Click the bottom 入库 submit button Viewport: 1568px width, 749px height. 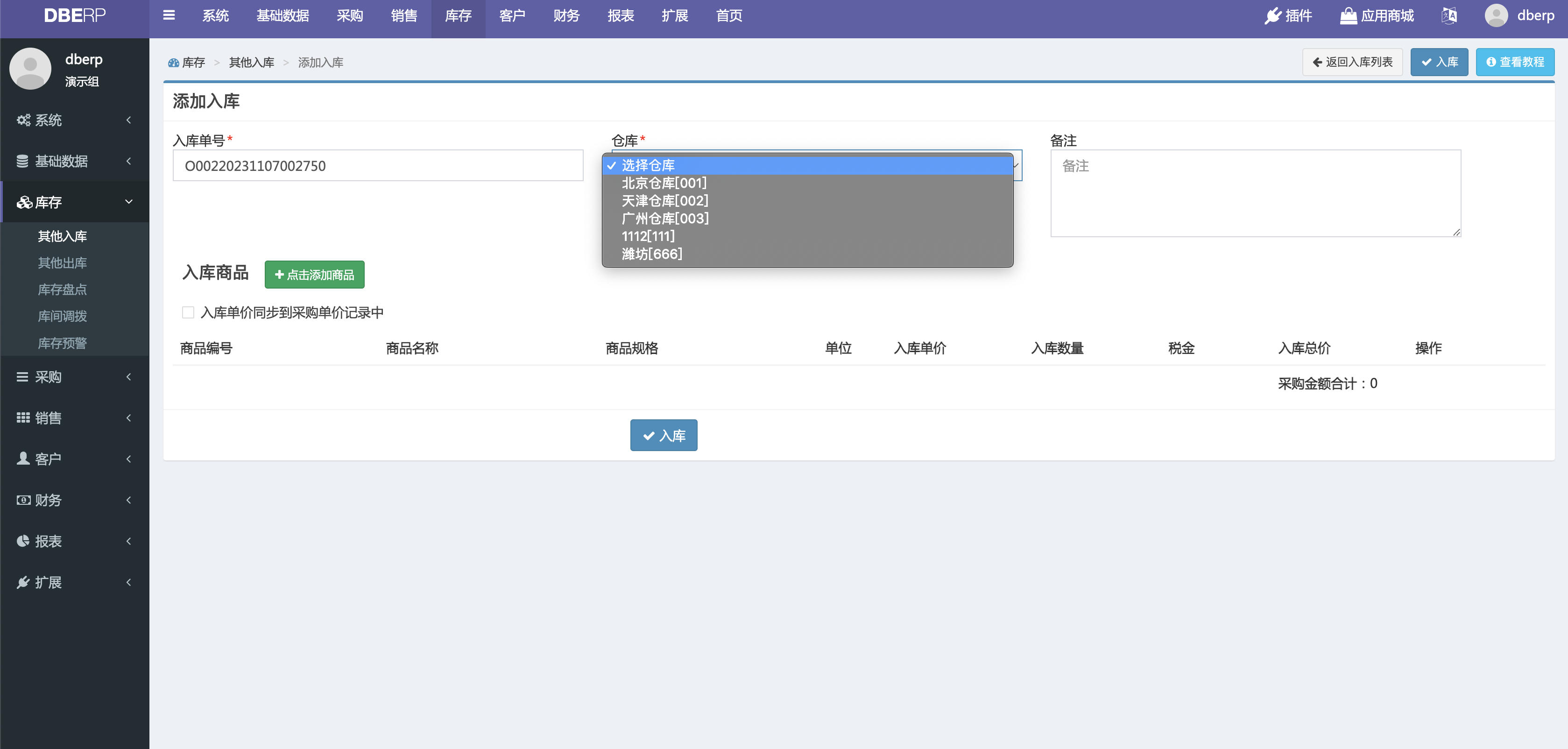[x=664, y=435]
